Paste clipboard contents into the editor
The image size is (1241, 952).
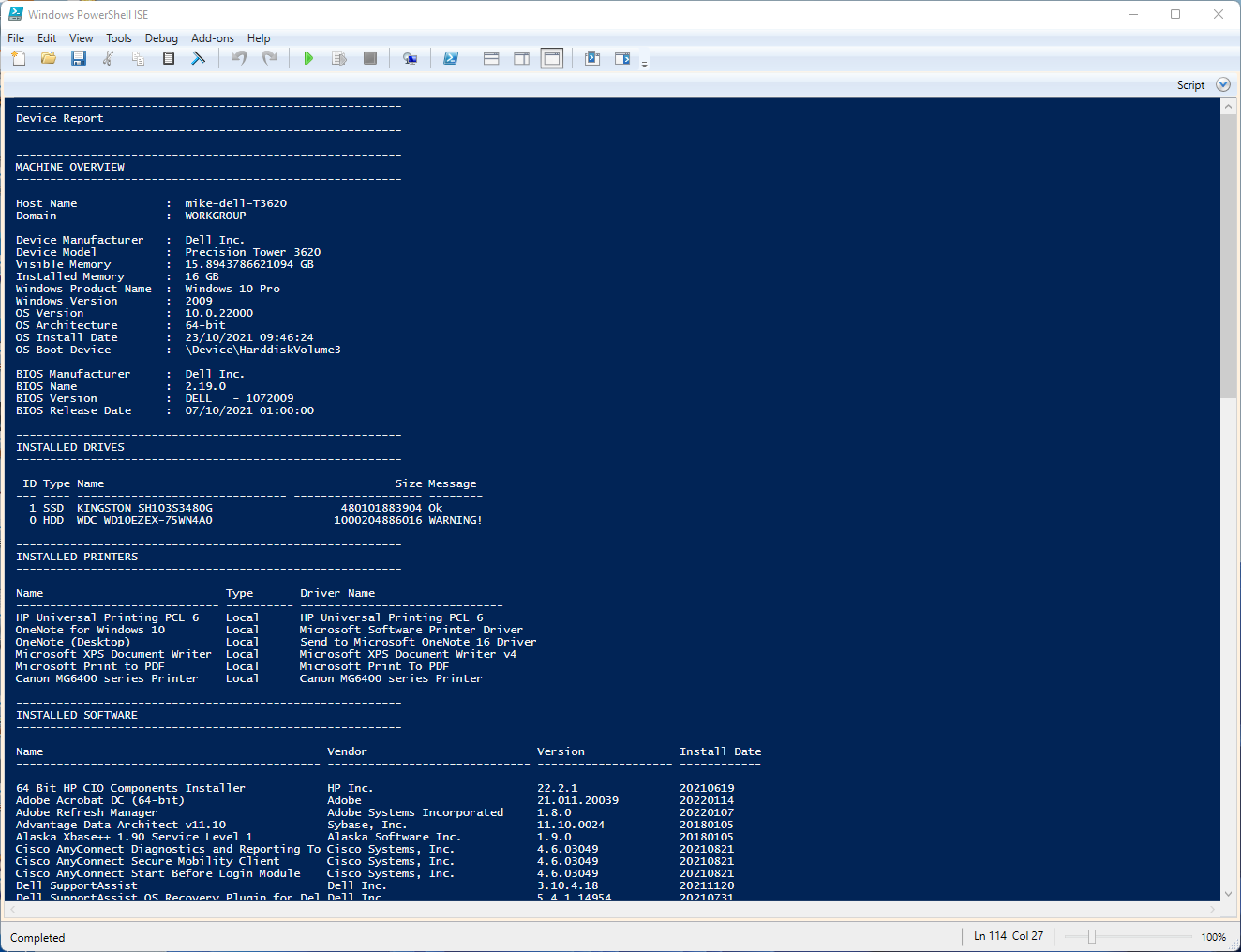click(168, 58)
